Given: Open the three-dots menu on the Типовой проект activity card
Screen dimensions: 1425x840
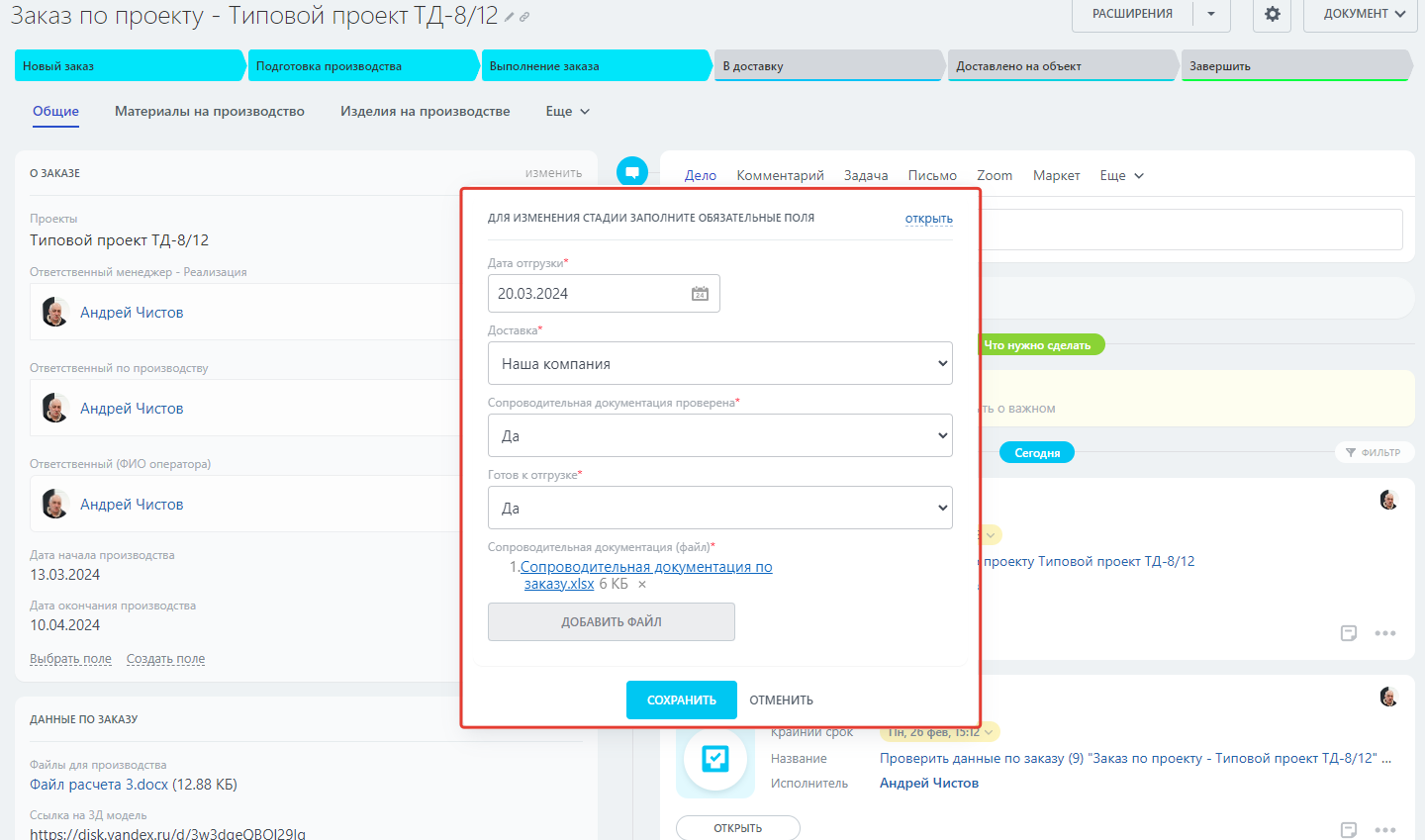Looking at the screenshot, I should (1385, 633).
